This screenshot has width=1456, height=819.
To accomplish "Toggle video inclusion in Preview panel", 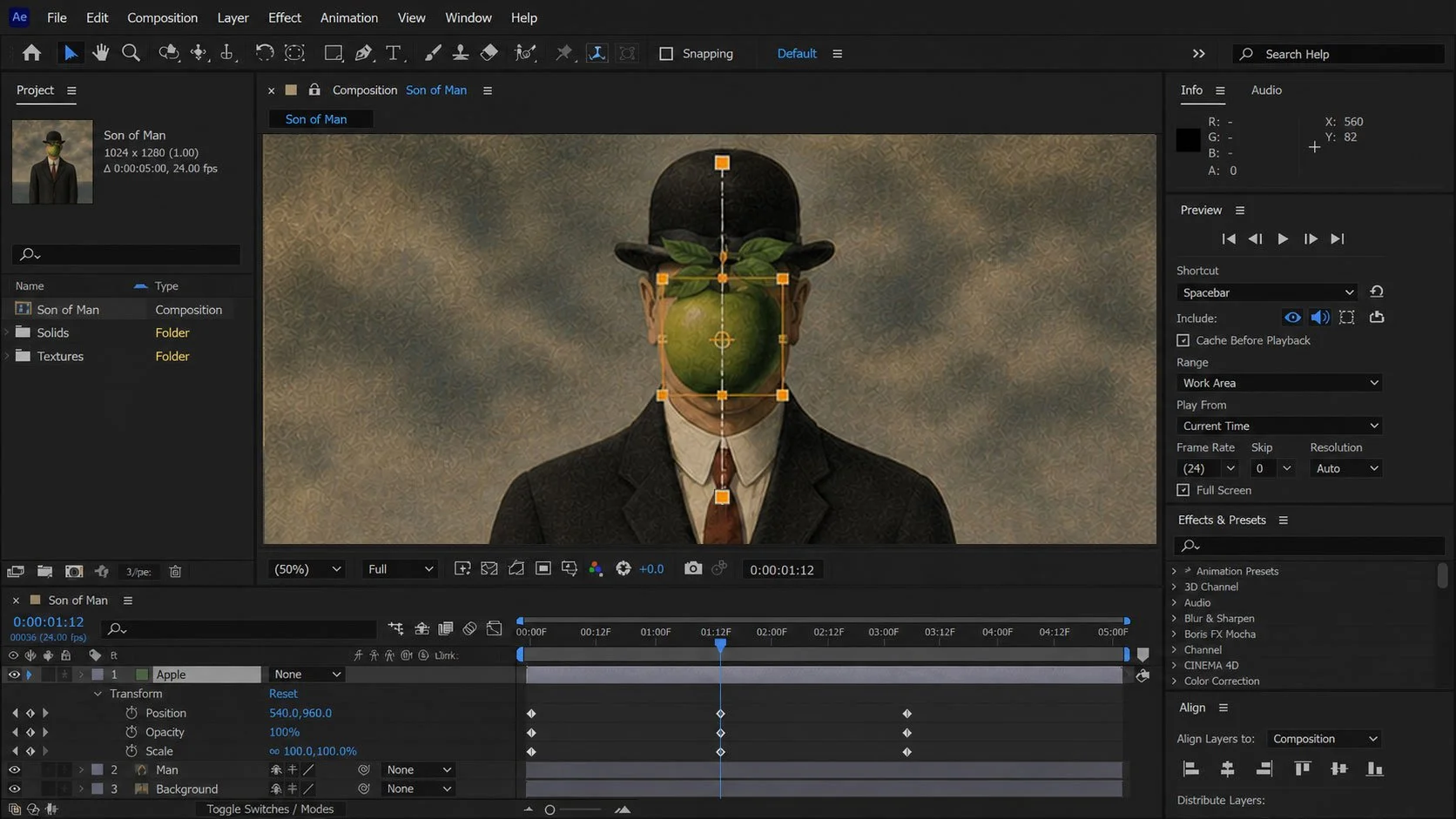I will (1292, 318).
